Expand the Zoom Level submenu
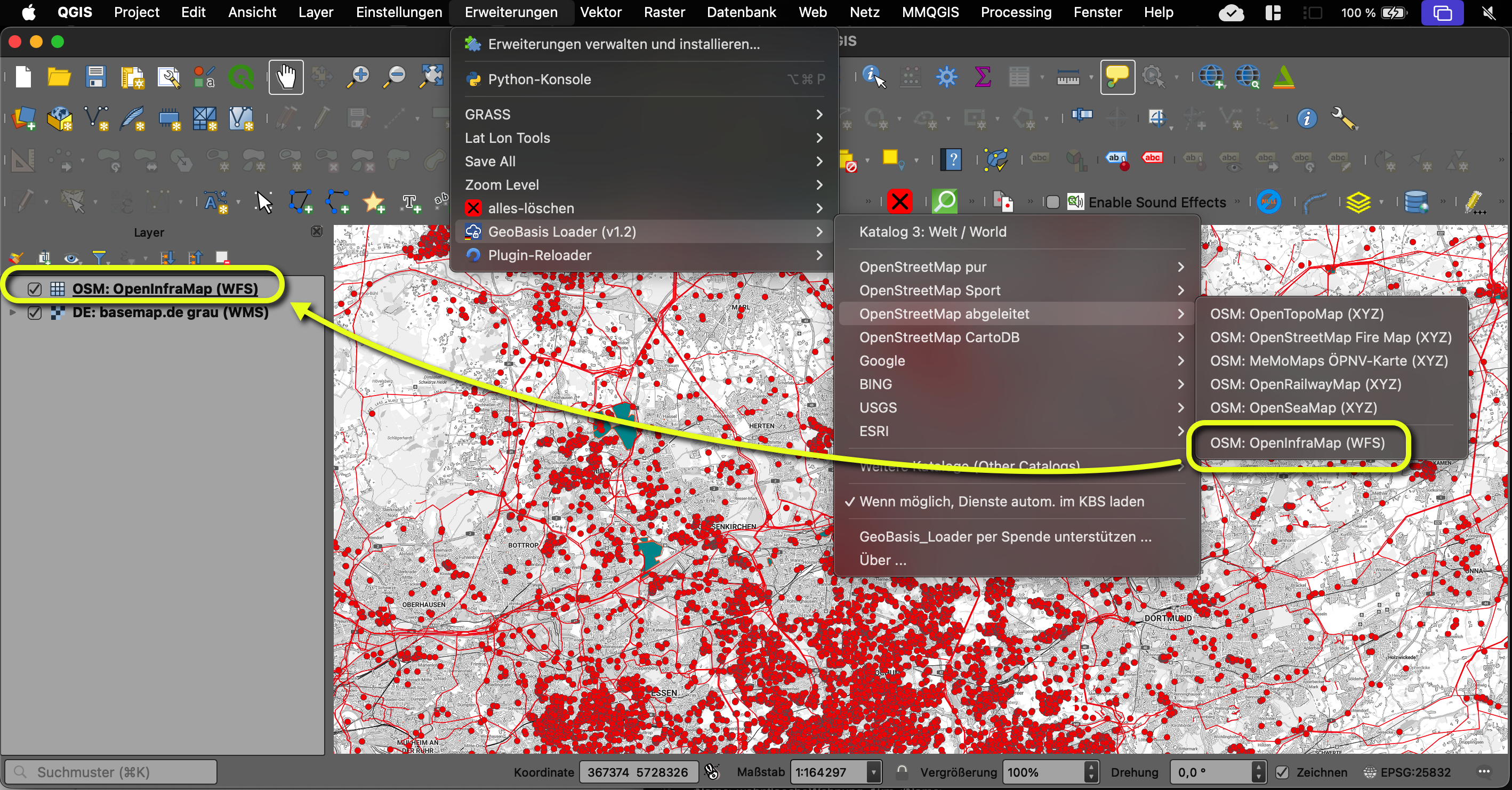The width and height of the screenshot is (1512, 790). 644,185
